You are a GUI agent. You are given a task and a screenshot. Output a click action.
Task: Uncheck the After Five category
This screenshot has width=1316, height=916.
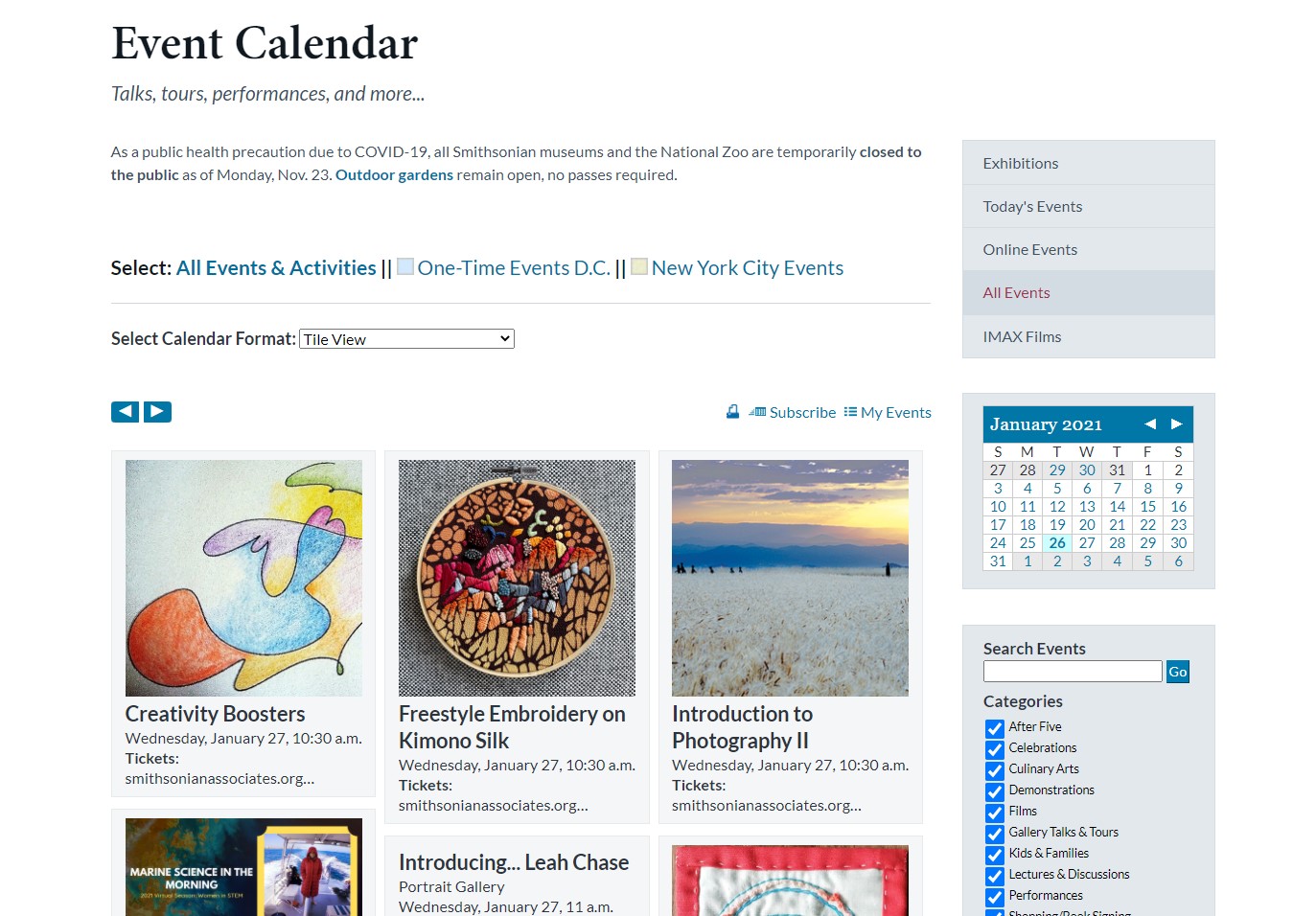(x=995, y=728)
